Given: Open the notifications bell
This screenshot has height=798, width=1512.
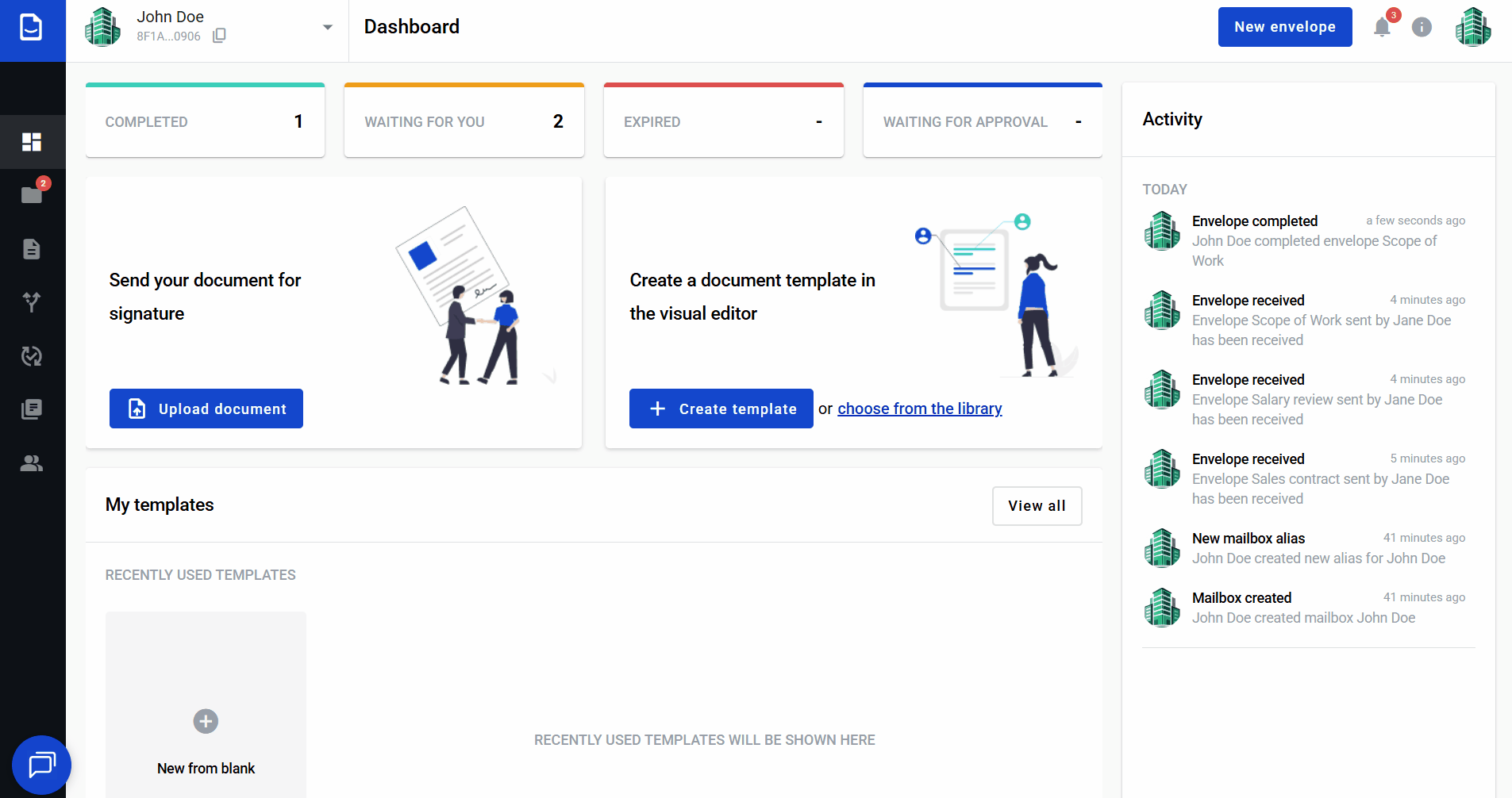Looking at the screenshot, I should coord(1382,28).
